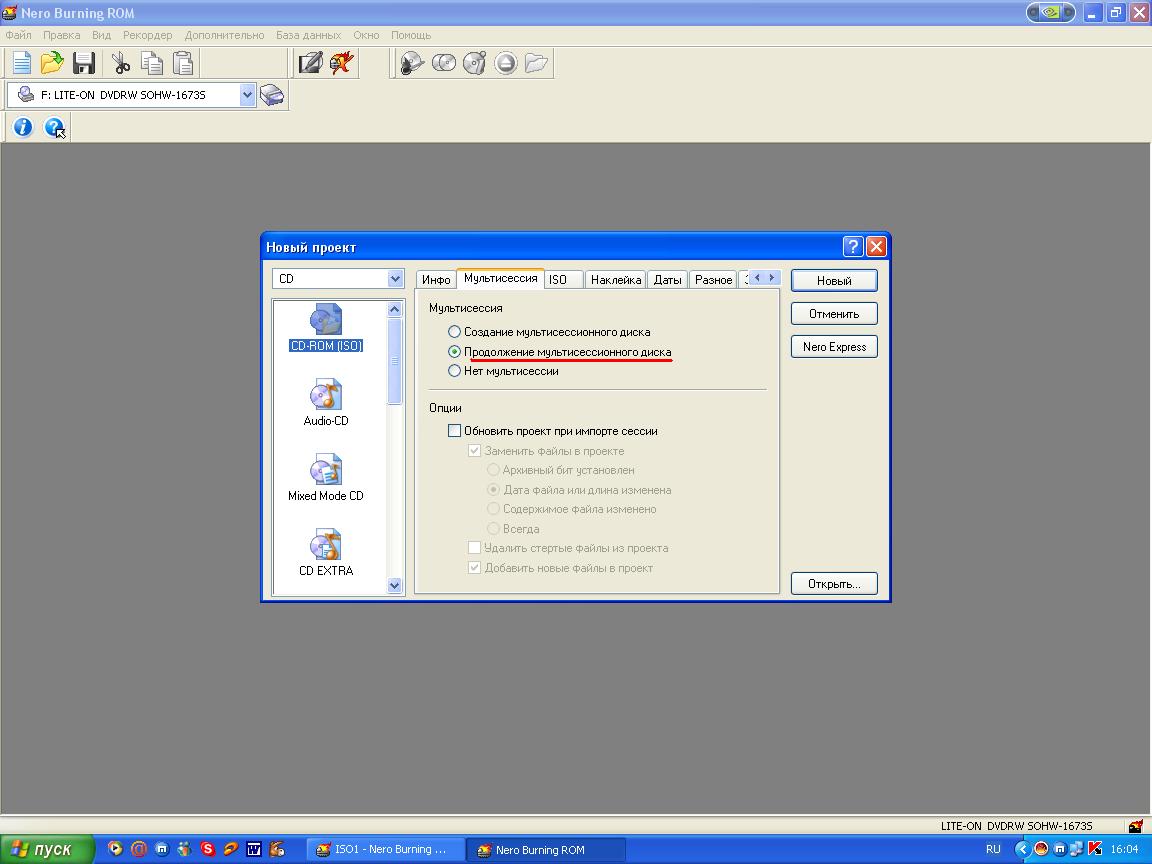Click the RU language indicator
The width and height of the screenshot is (1152, 864).
pos(993,849)
